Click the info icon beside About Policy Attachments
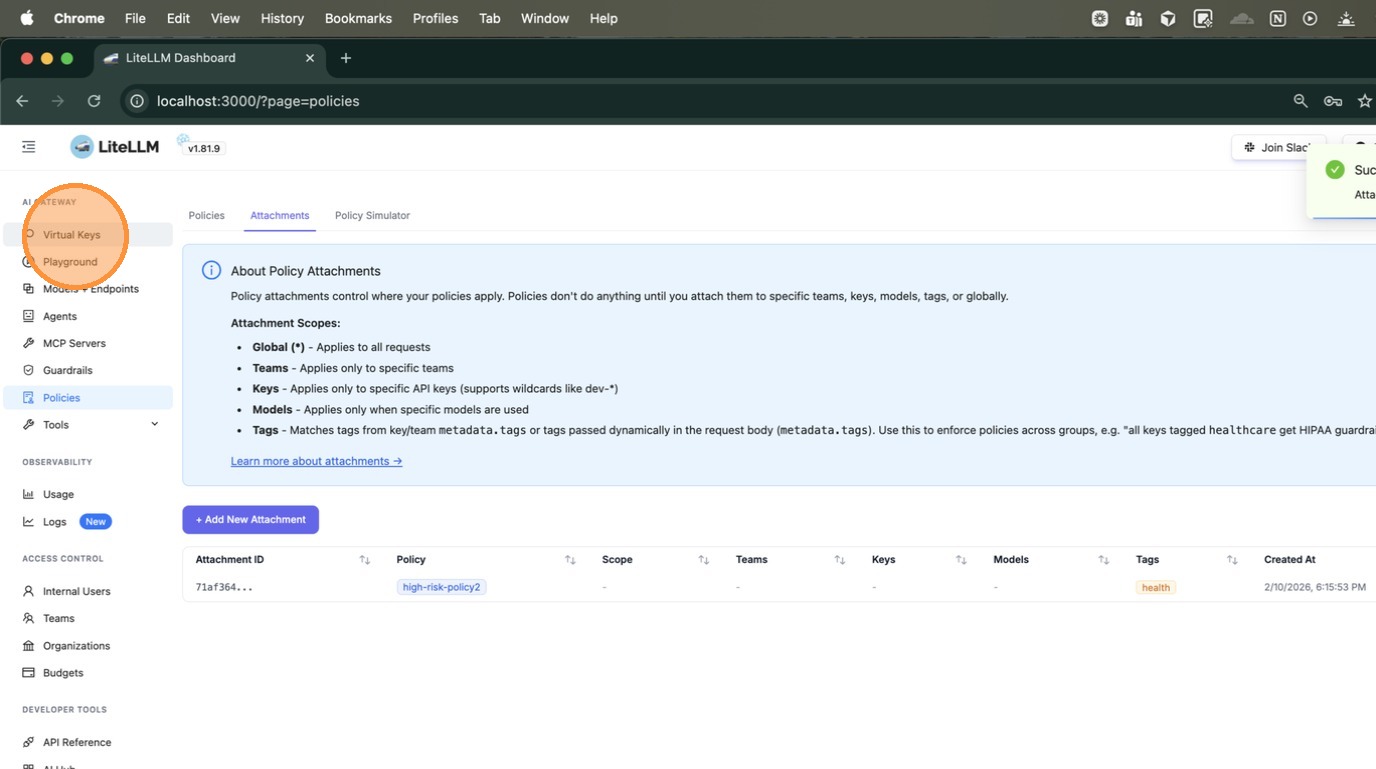Image resolution: width=1376 pixels, height=769 pixels. coord(211,270)
